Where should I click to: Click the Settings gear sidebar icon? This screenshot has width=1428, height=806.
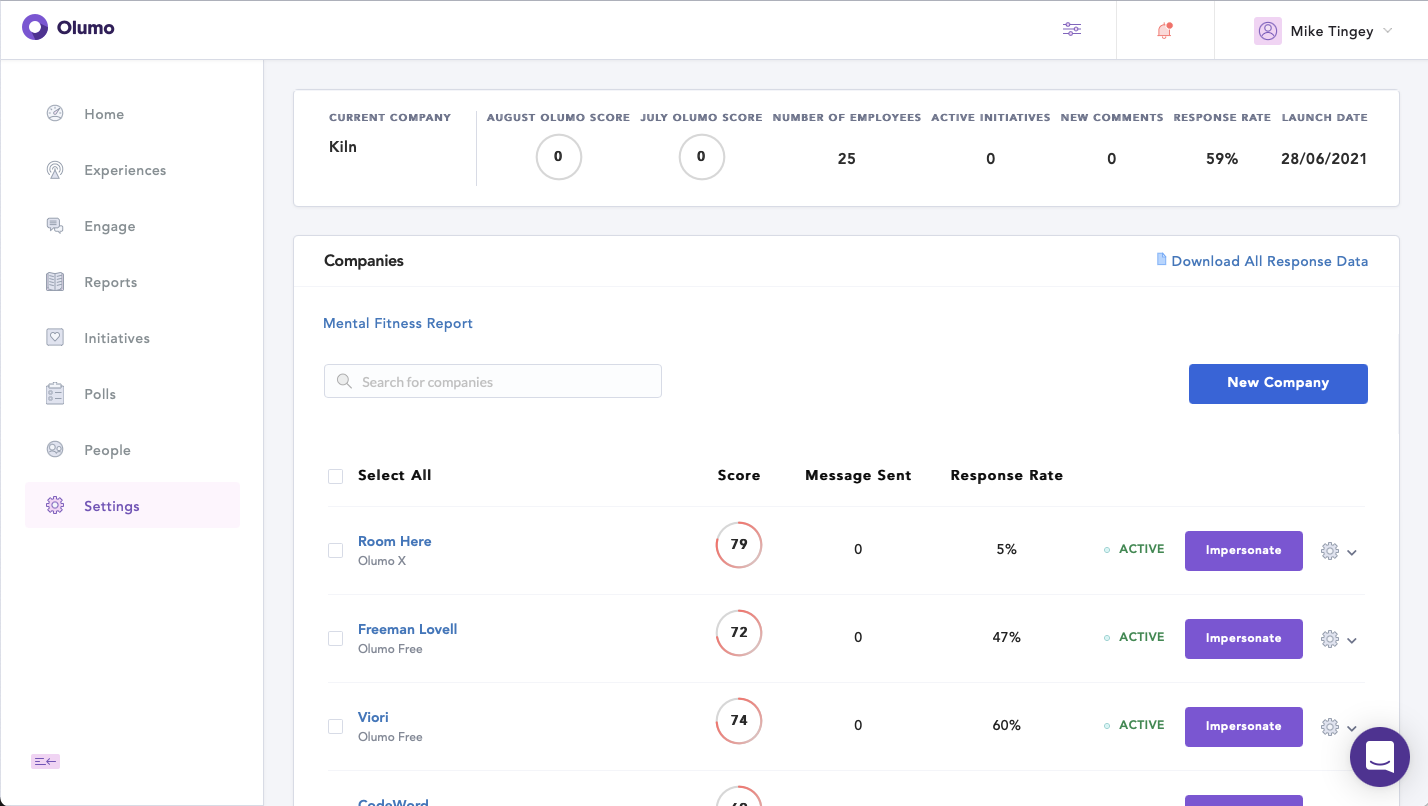(55, 505)
